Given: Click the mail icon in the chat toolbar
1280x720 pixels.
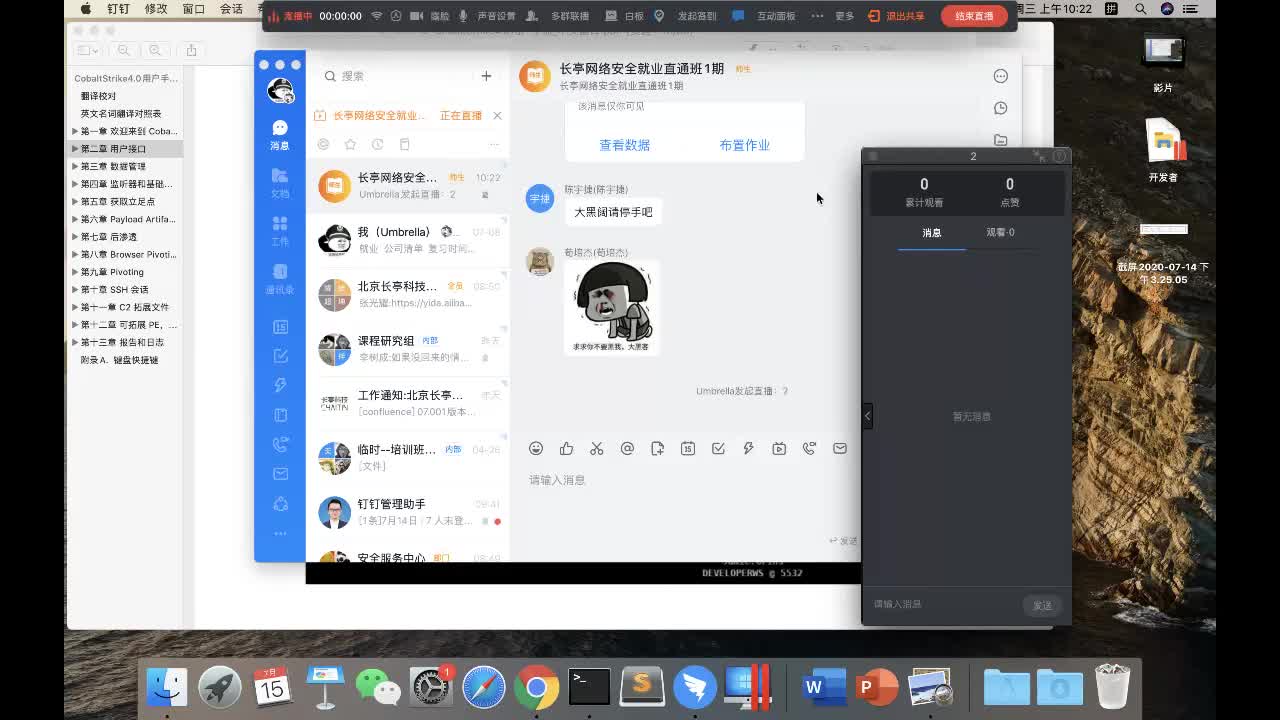Looking at the screenshot, I should point(840,448).
